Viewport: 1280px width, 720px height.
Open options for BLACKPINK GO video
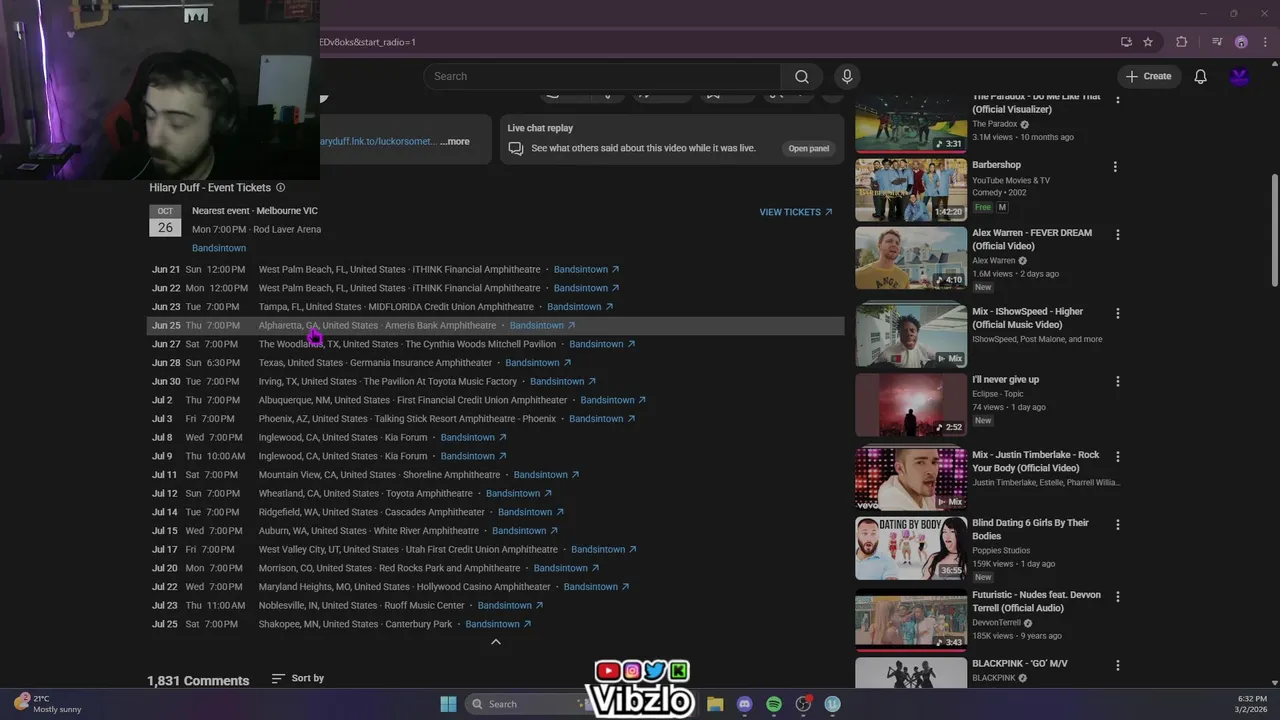1117,665
